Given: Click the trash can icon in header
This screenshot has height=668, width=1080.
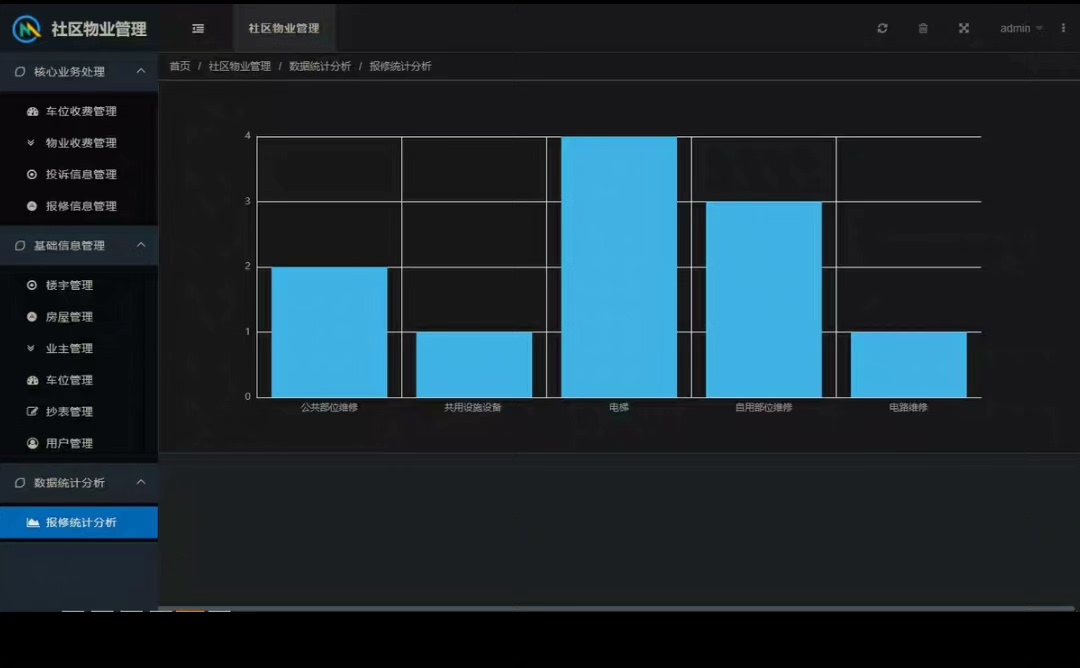Looking at the screenshot, I should (x=923, y=28).
